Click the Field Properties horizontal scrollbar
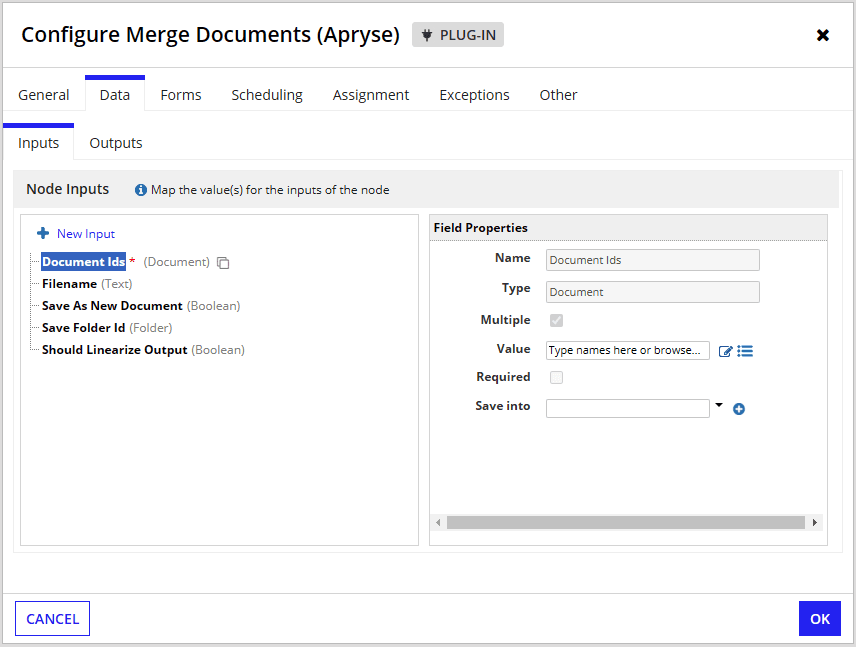The image size is (856, 647). pyautogui.click(x=625, y=523)
